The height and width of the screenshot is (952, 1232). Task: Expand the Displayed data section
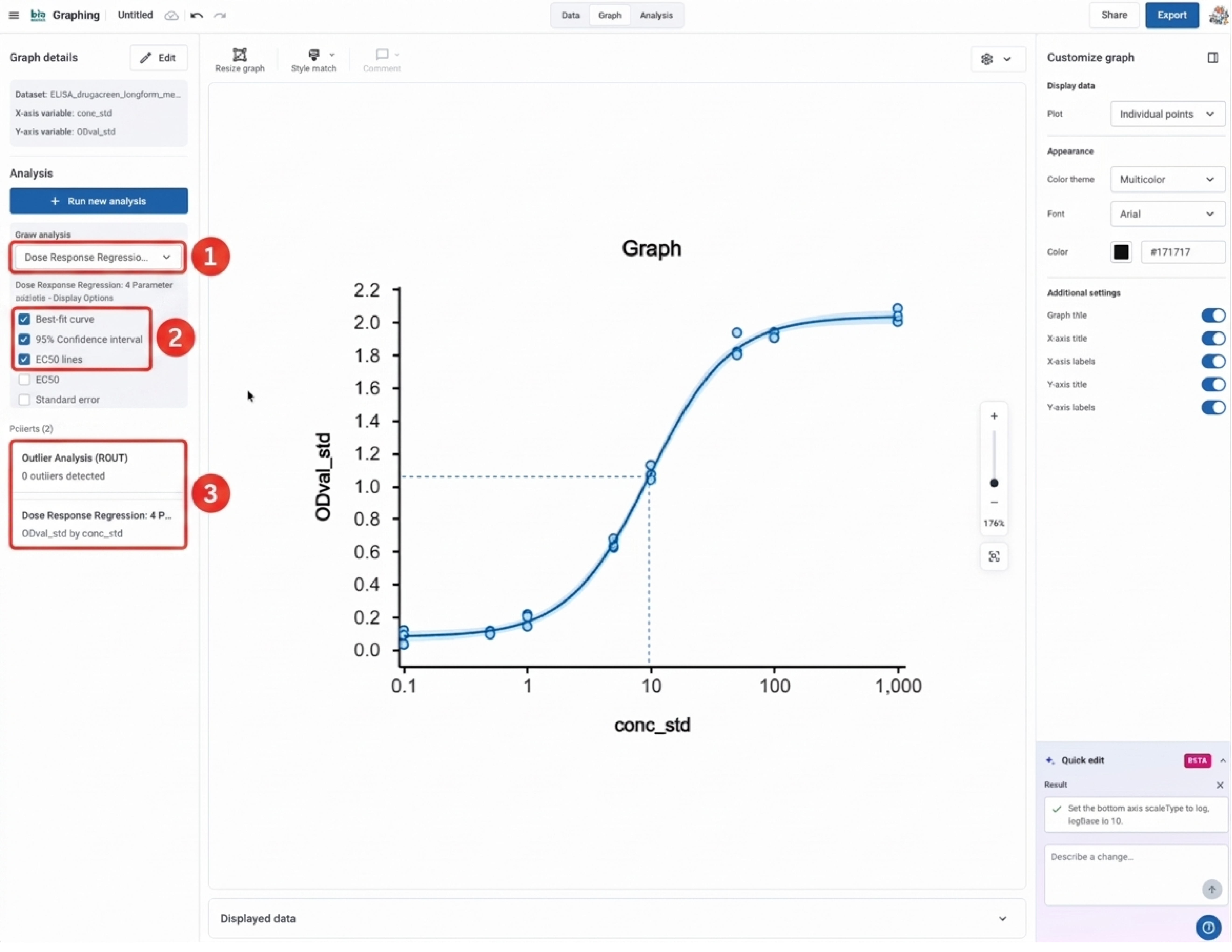[x=617, y=919]
